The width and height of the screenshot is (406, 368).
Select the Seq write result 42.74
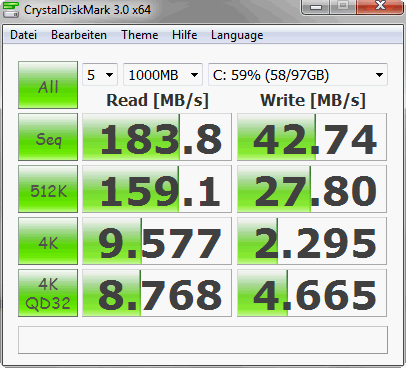click(x=312, y=137)
